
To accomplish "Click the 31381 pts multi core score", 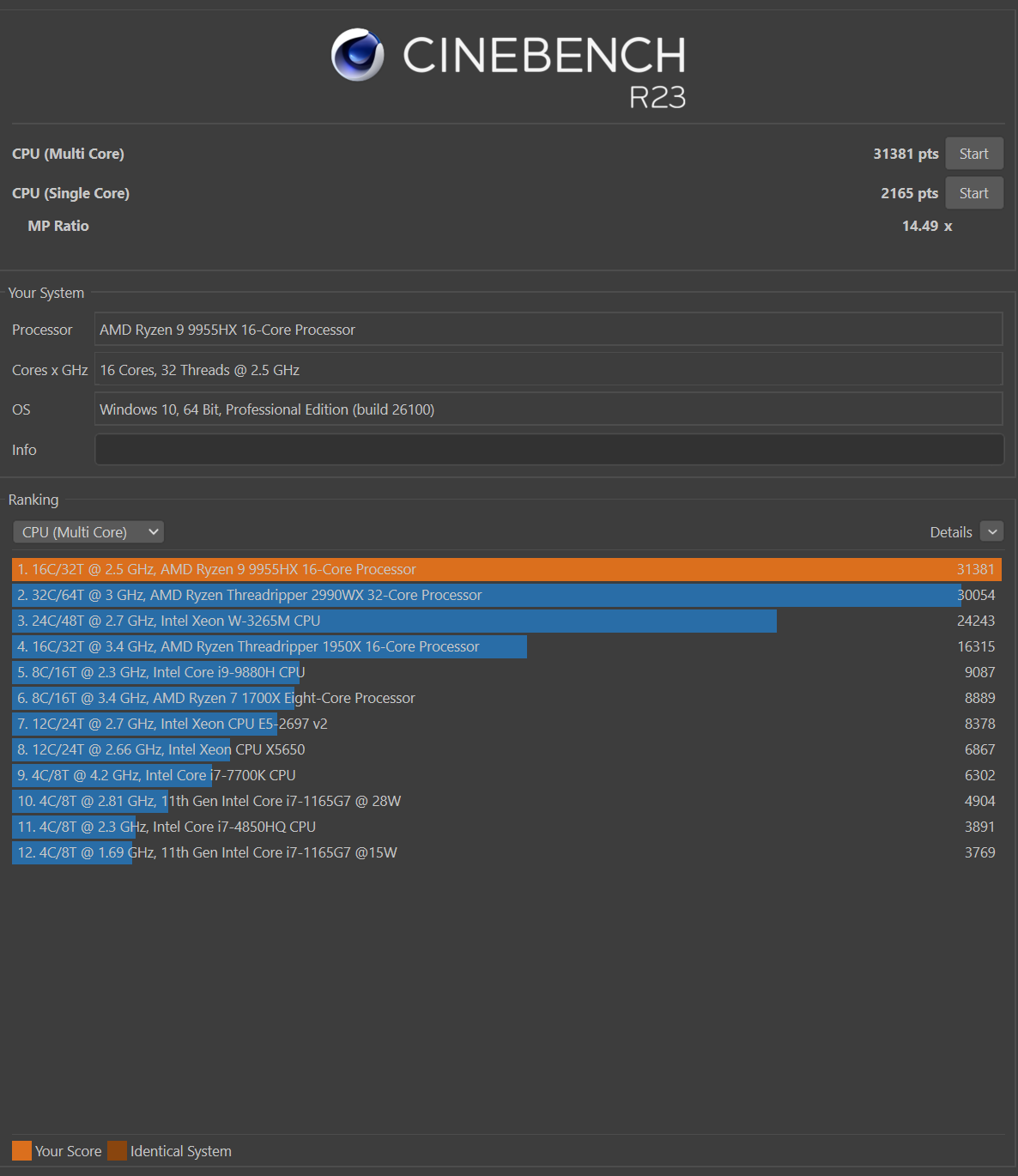I will [906, 154].
